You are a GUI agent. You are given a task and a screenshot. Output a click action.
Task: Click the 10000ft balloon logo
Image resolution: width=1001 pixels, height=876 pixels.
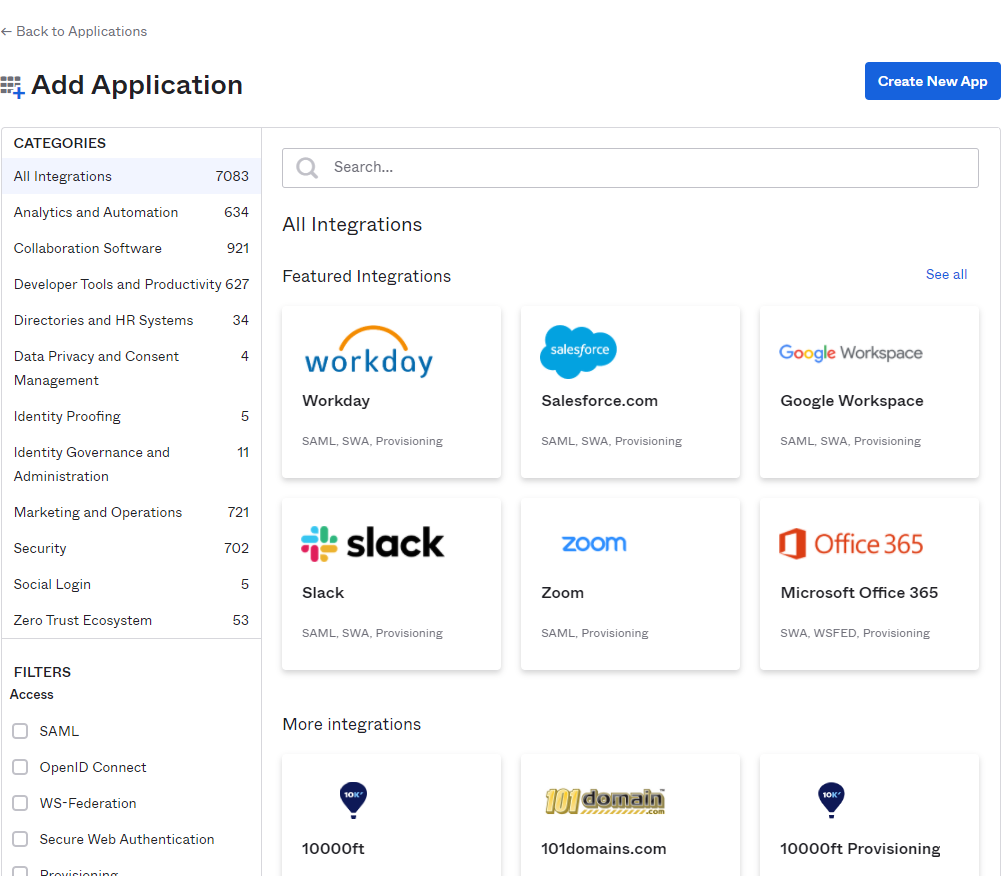click(x=353, y=800)
